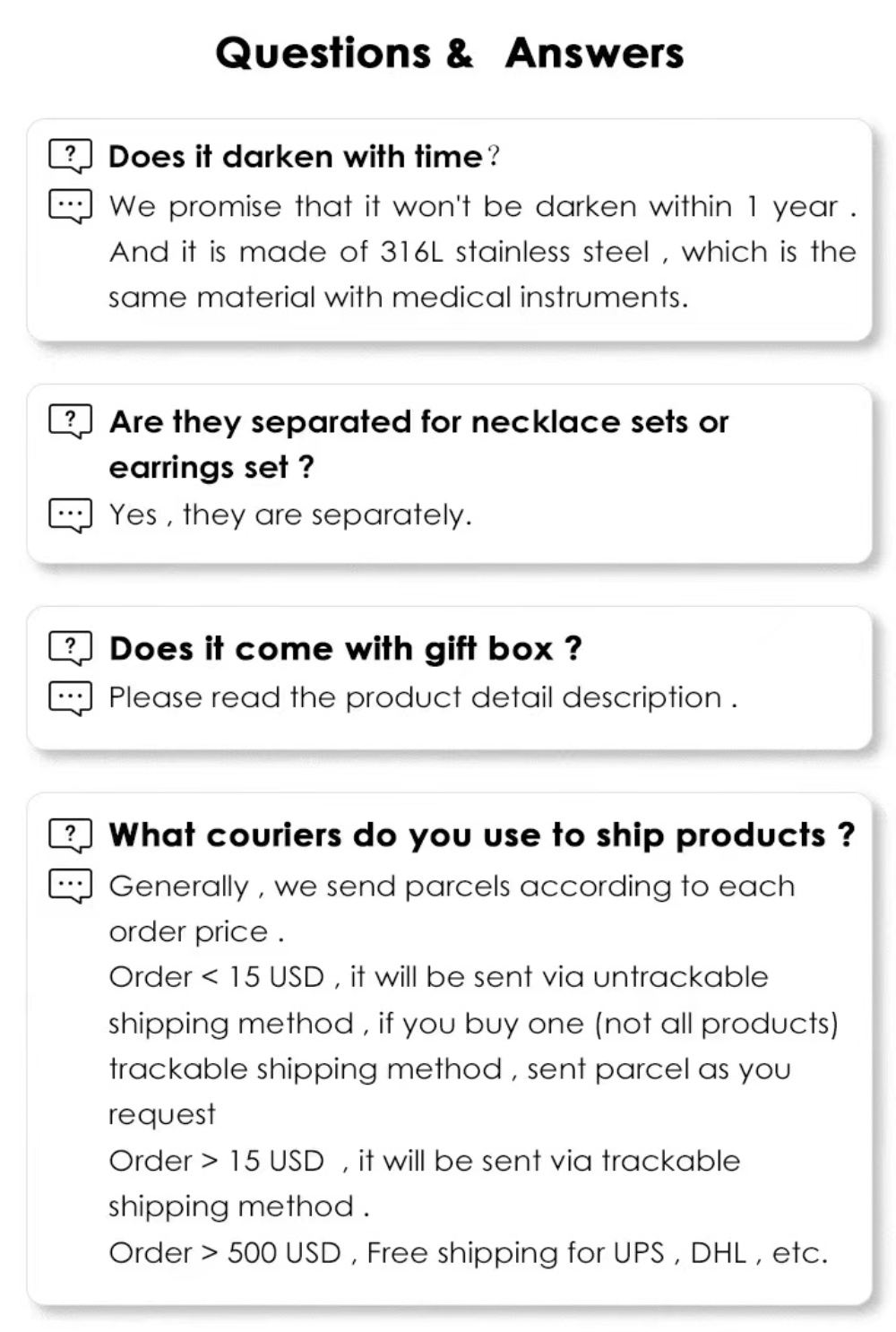Click the 'Questions & Answers' heading
Image resolution: width=896 pixels, height=1332 pixels.
[x=449, y=53]
